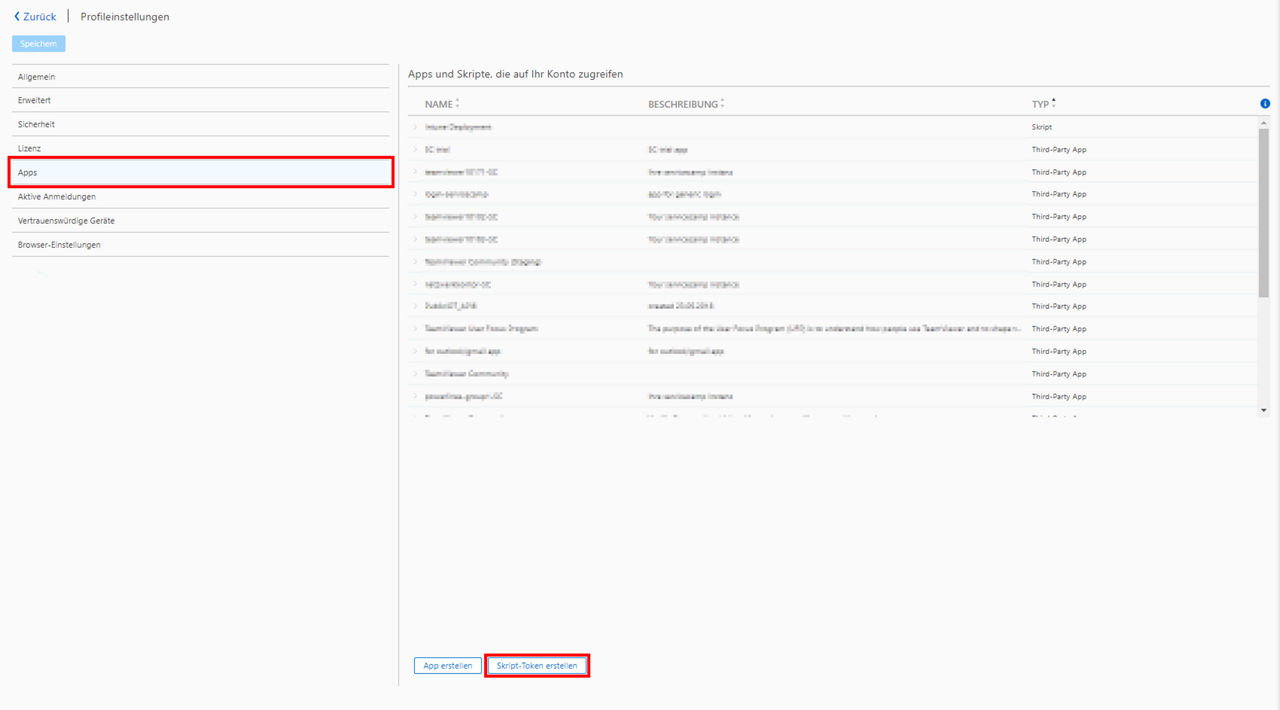
Task: Expand the for outlook/gmail app row
Action: (415, 351)
